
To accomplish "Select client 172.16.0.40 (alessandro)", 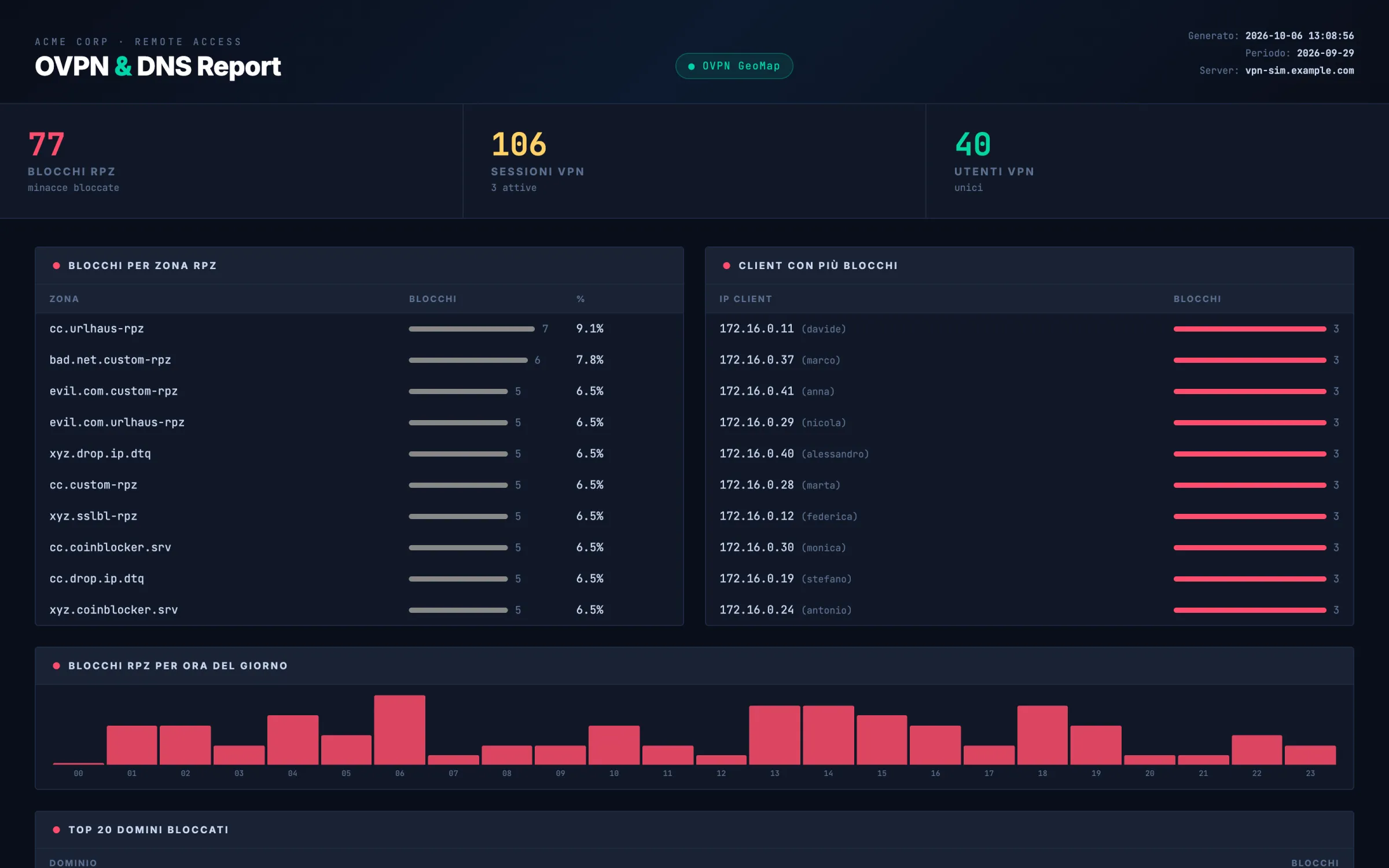I will (x=1030, y=454).
